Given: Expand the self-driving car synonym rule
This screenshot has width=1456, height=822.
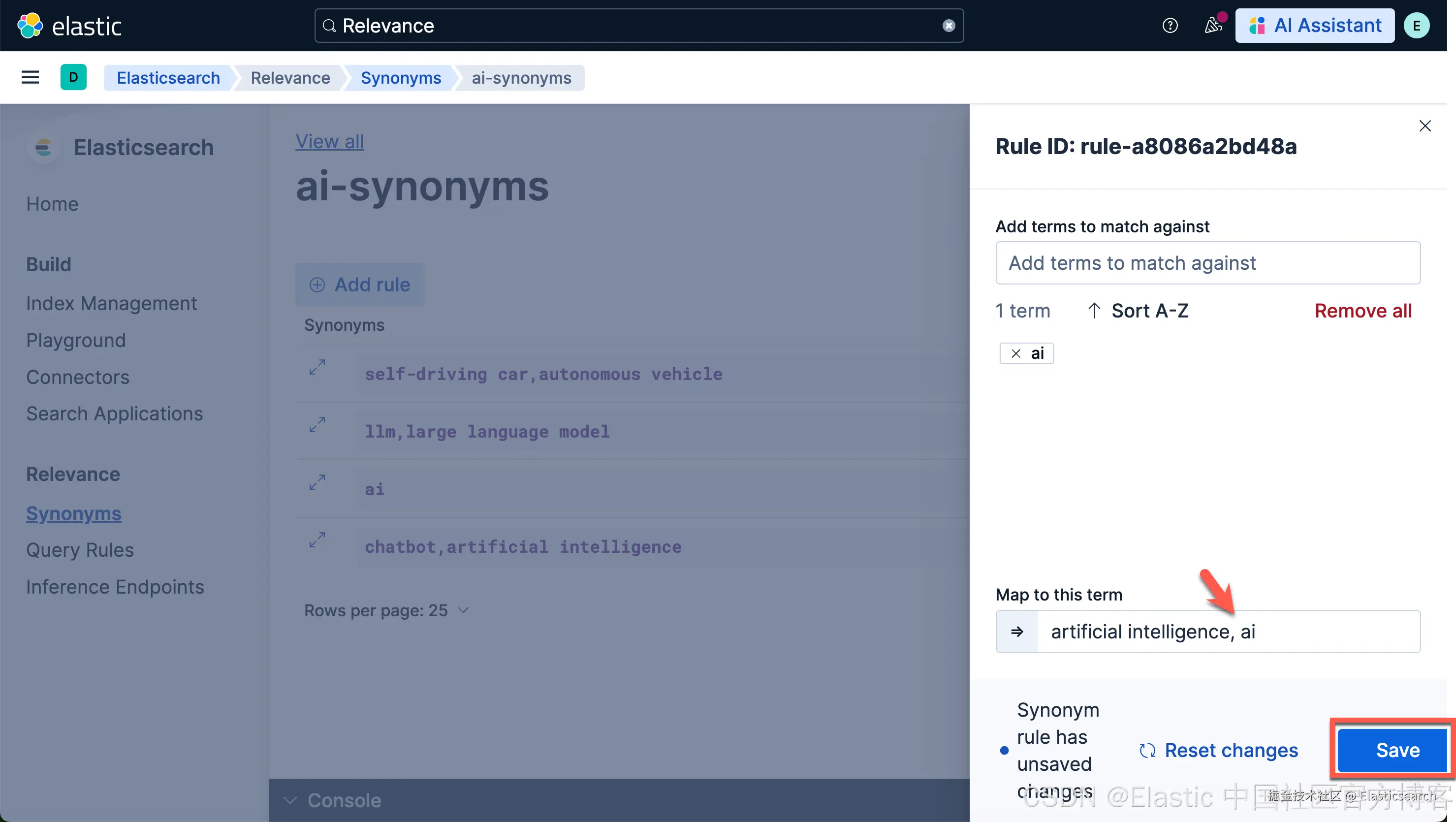Looking at the screenshot, I should point(317,368).
